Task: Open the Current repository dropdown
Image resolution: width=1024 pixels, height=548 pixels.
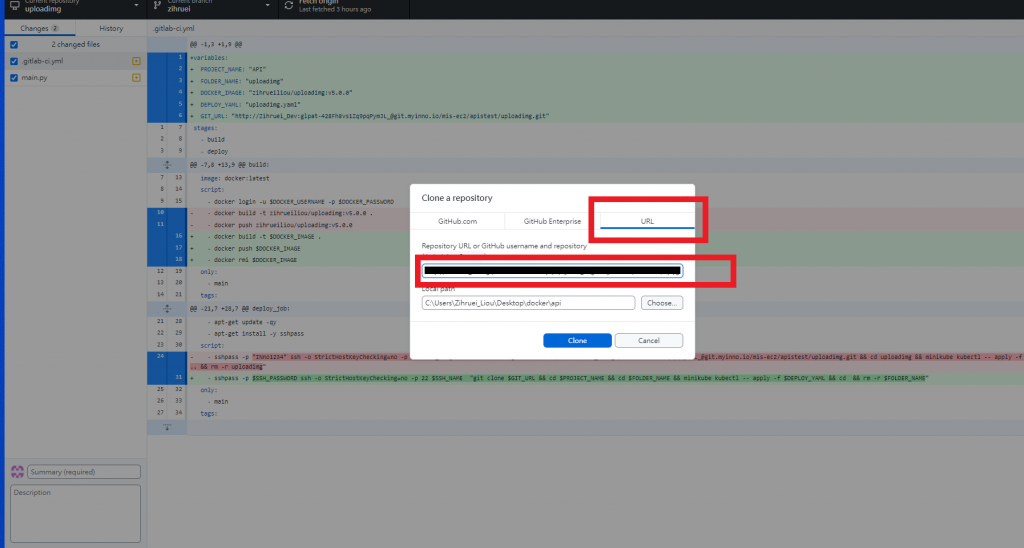Action: coord(76,7)
